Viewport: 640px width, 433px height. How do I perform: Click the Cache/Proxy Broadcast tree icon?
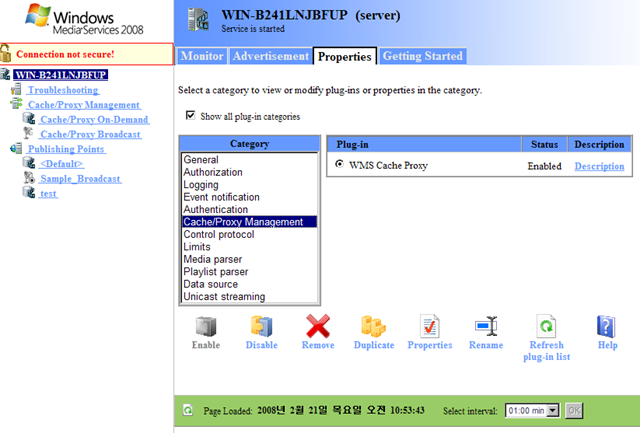pos(29,133)
